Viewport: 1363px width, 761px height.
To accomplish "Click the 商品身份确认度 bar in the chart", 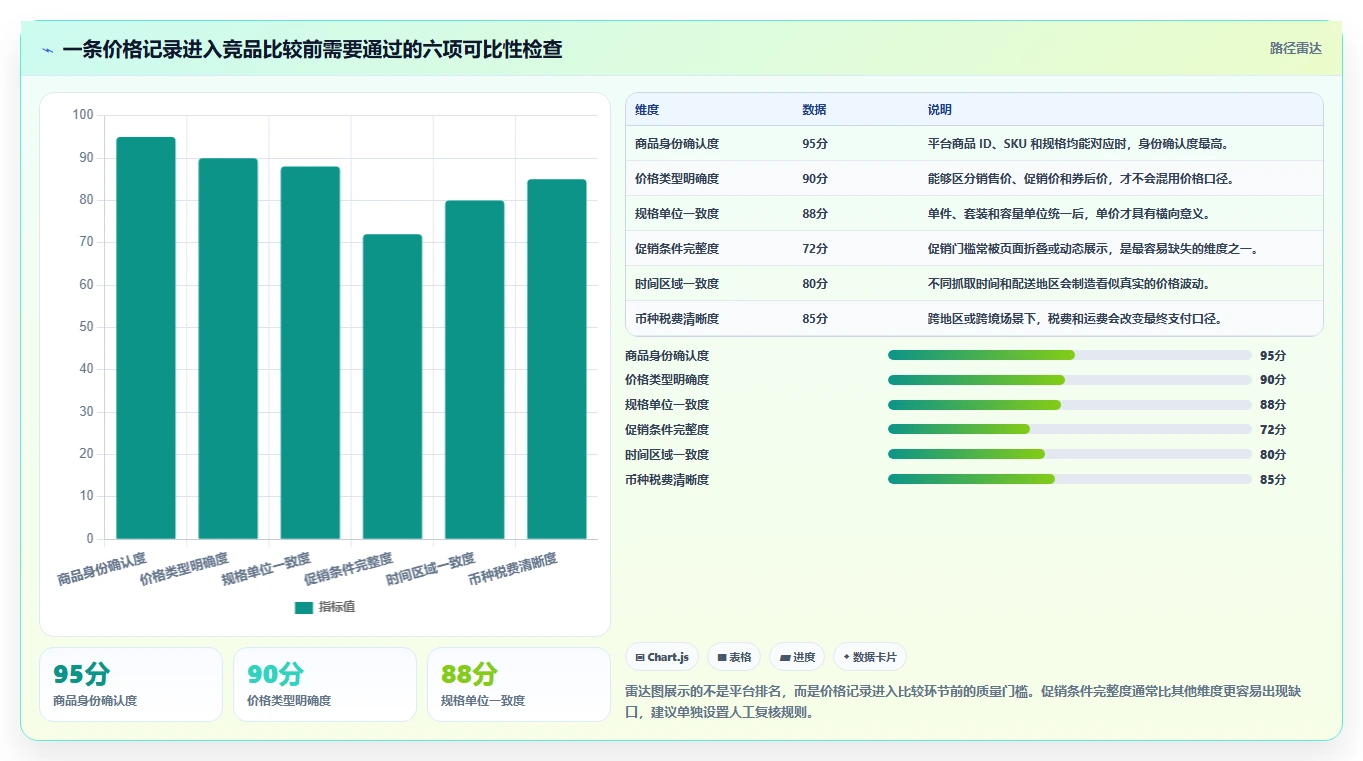I will (x=146, y=338).
